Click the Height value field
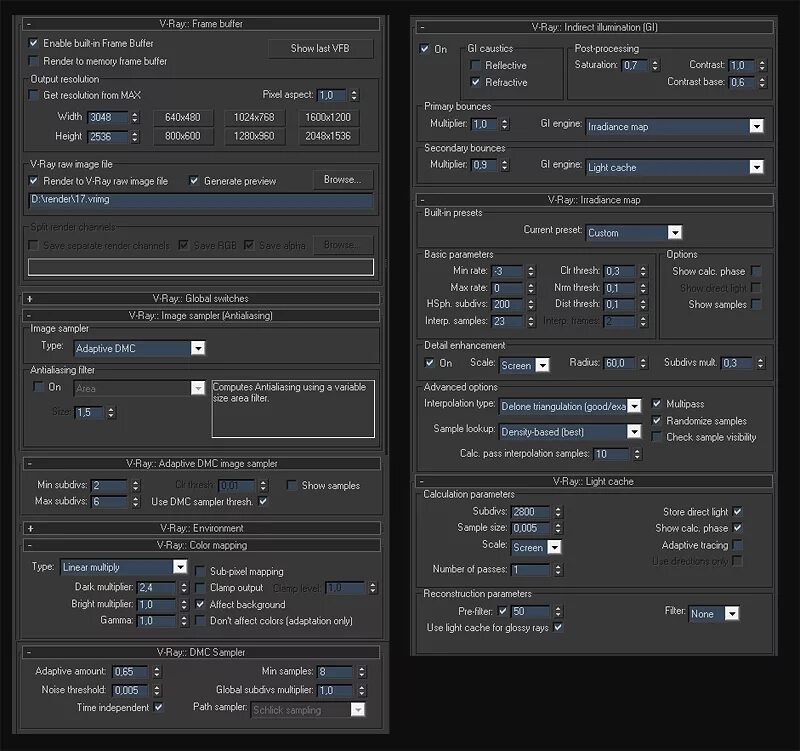800x751 pixels. coord(108,137)
